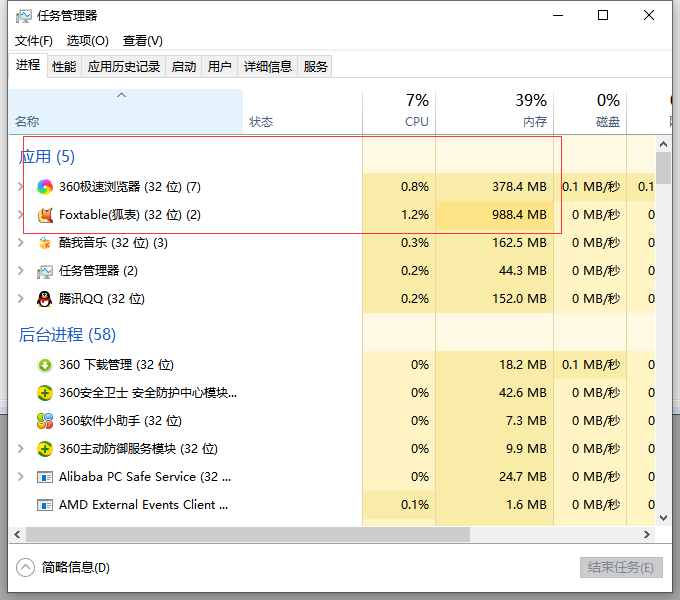This screenshot has height=600, width=680.
Task: Collapse to 简略信息 using the arrow icon
Action: coord(25,567)
